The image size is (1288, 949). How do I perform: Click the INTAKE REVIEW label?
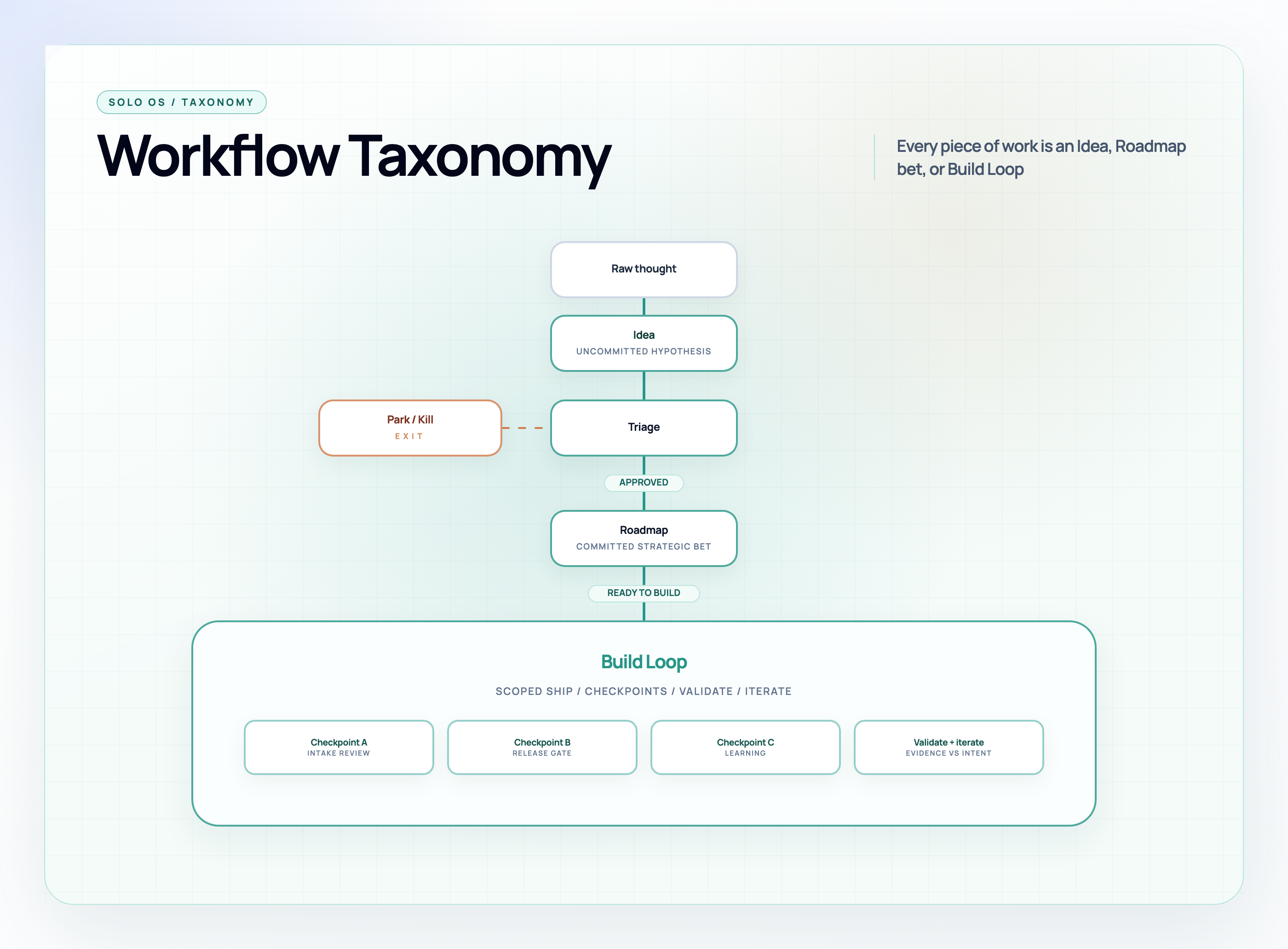point(339,754)
